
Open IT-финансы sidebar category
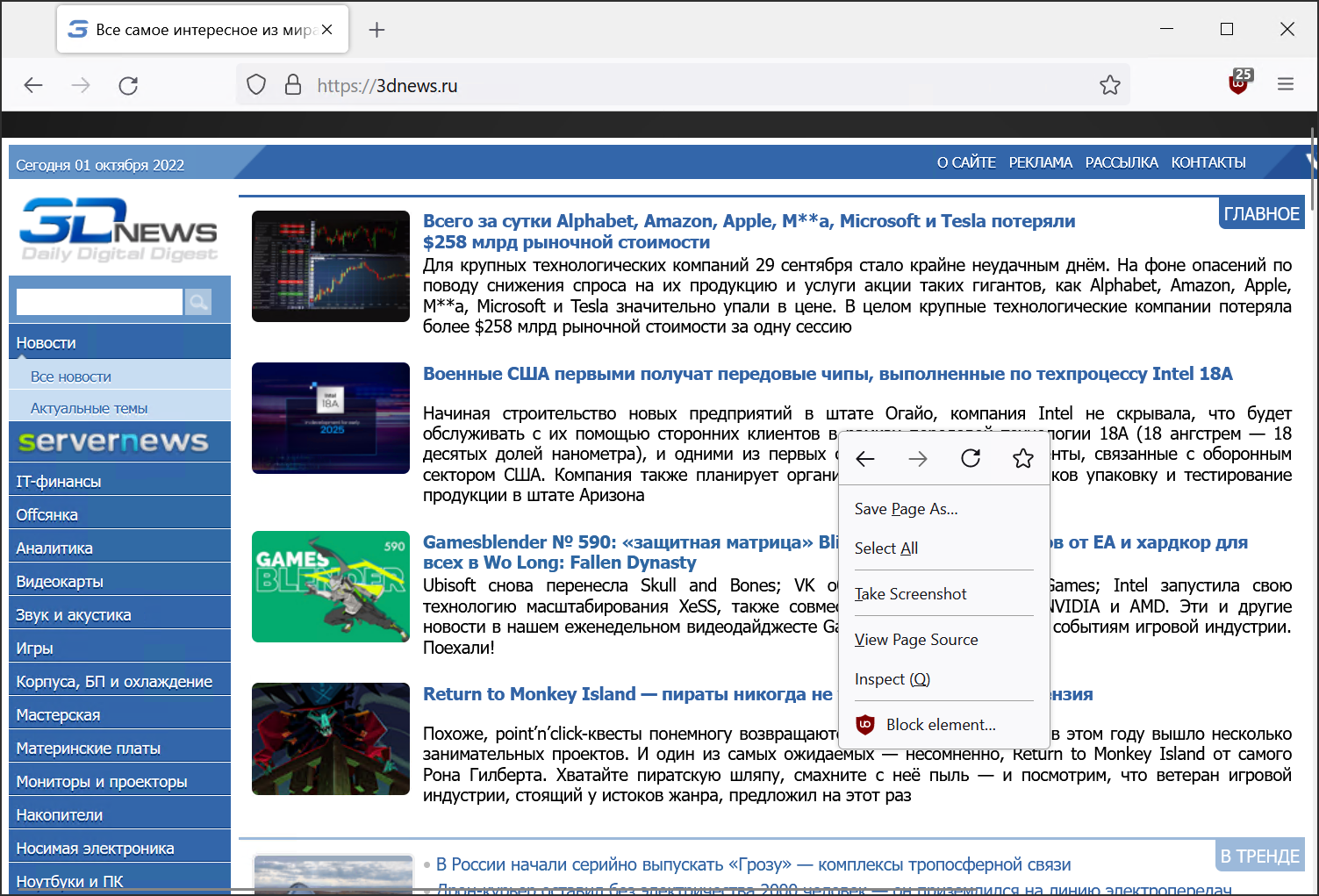pyautogui.click(x=119, y=481)
